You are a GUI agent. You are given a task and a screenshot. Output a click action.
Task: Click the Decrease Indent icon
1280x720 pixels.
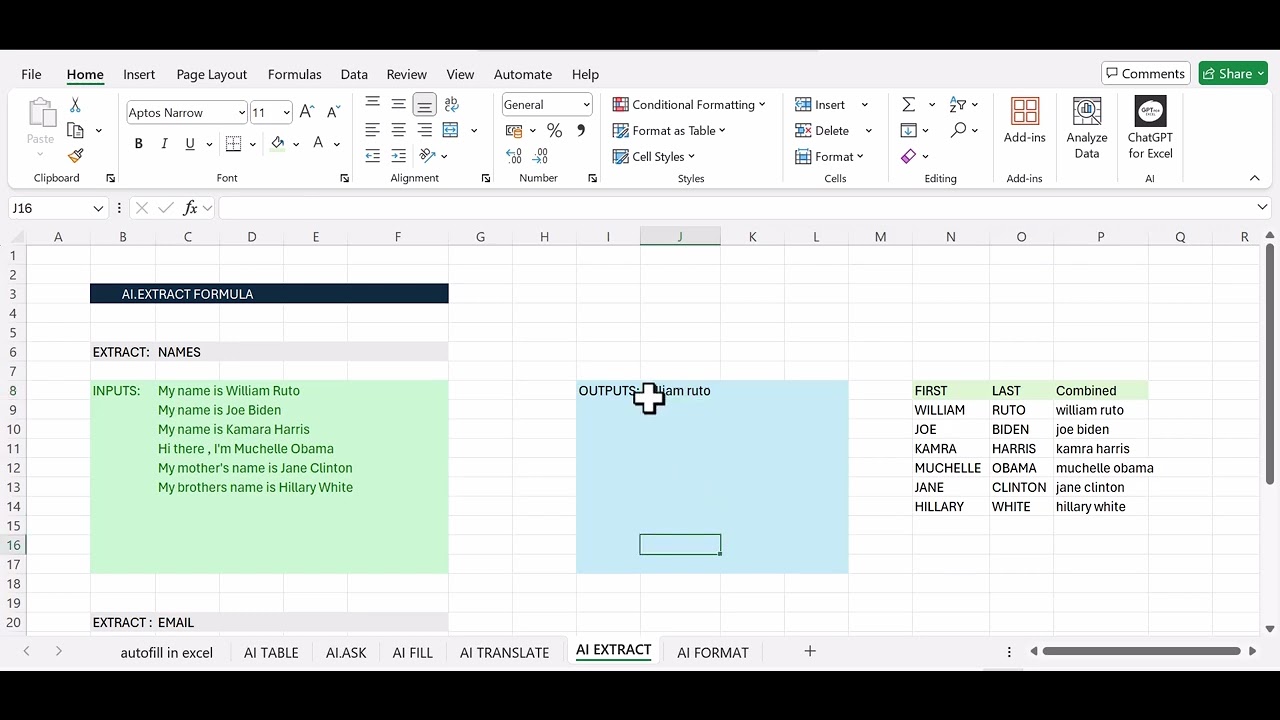pyautogui.click(x=373, y=156)
